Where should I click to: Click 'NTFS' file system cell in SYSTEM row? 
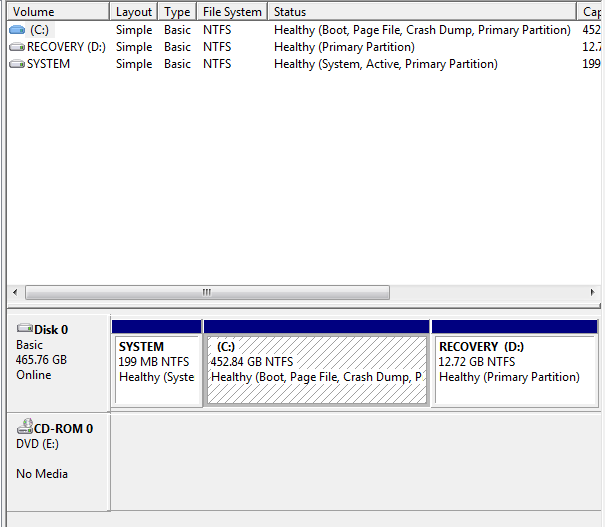[217, 64]
